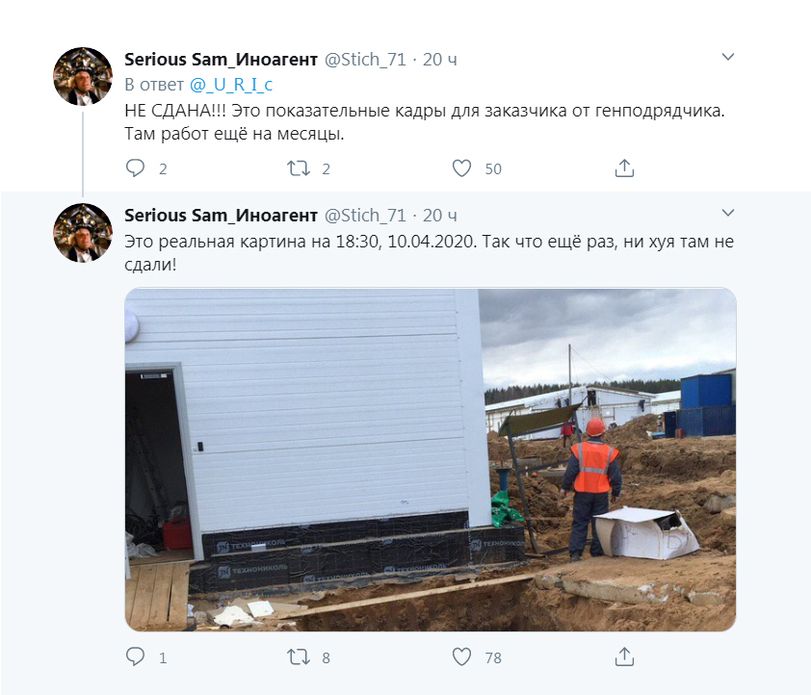This screenshot has height=695, width=811.
Task: Like the second tweet with 78 likes
Action: click(461, 657)
